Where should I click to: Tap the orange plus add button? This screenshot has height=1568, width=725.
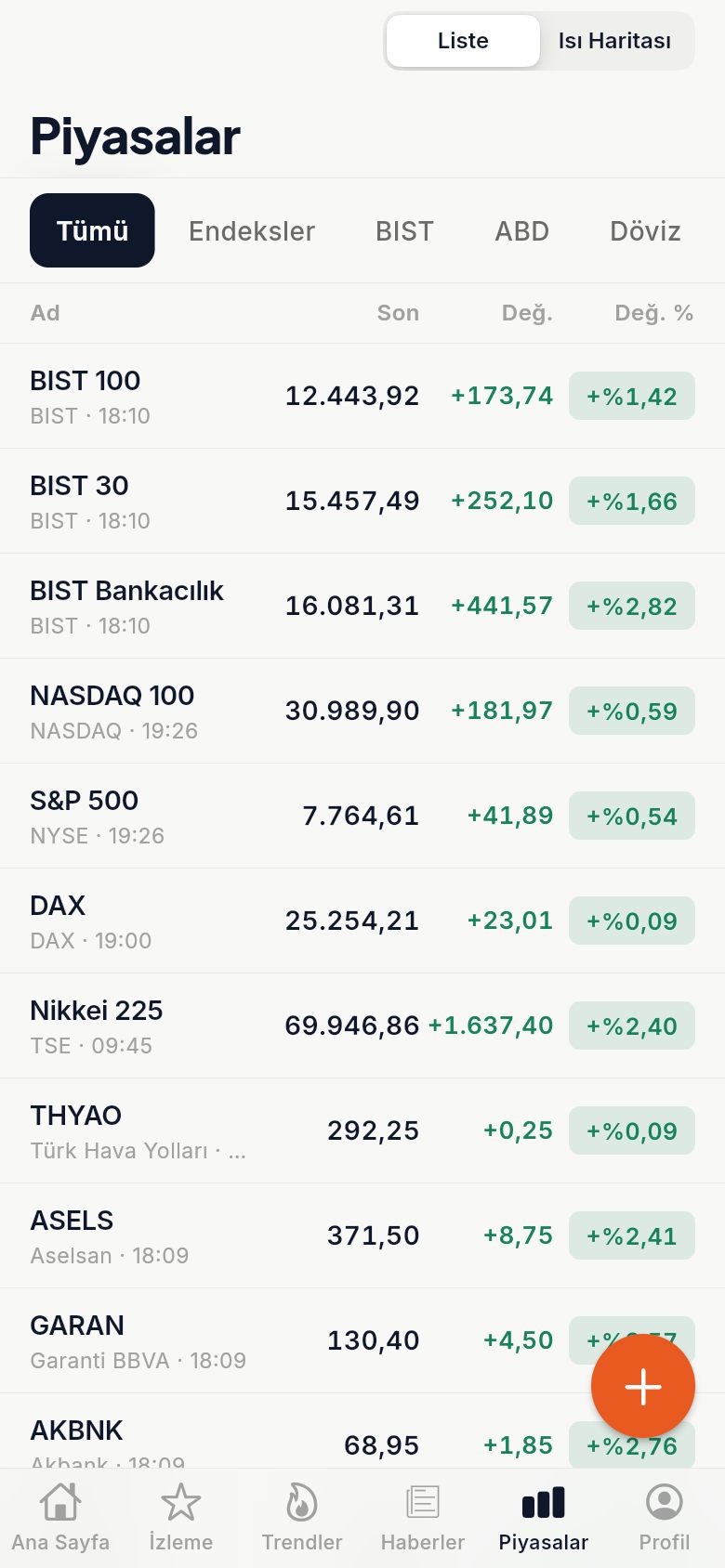coord(643,1387)
